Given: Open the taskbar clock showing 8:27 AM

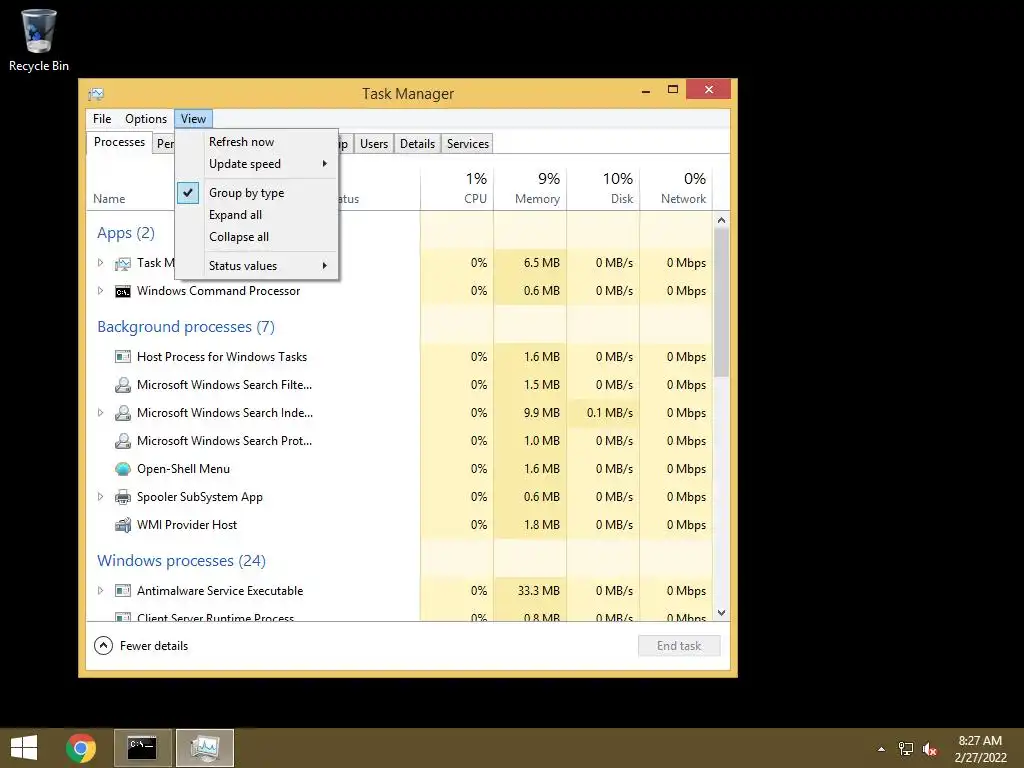Looking at the screenshot, I should point(980,749).
